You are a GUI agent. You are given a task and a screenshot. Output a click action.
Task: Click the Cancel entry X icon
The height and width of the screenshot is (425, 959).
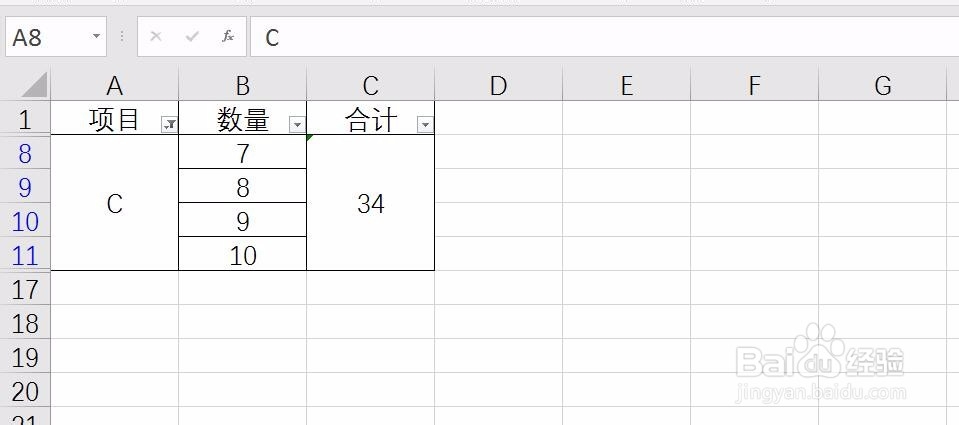click(156, 37)
